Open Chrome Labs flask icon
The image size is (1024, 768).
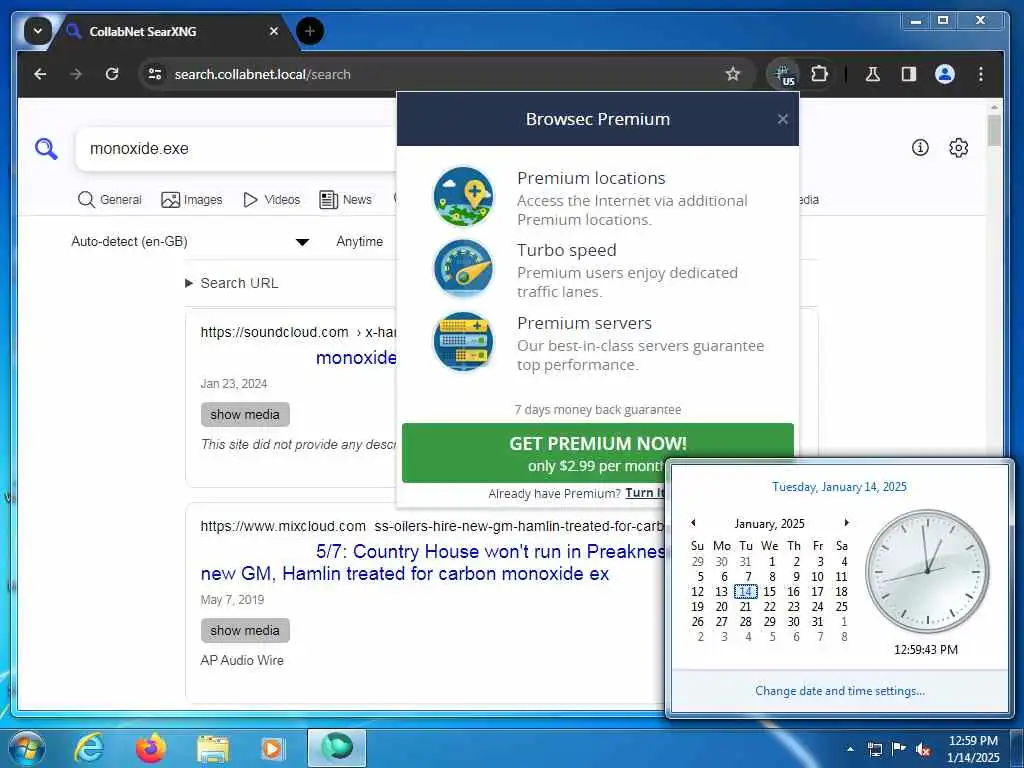(x=872, y=74)
